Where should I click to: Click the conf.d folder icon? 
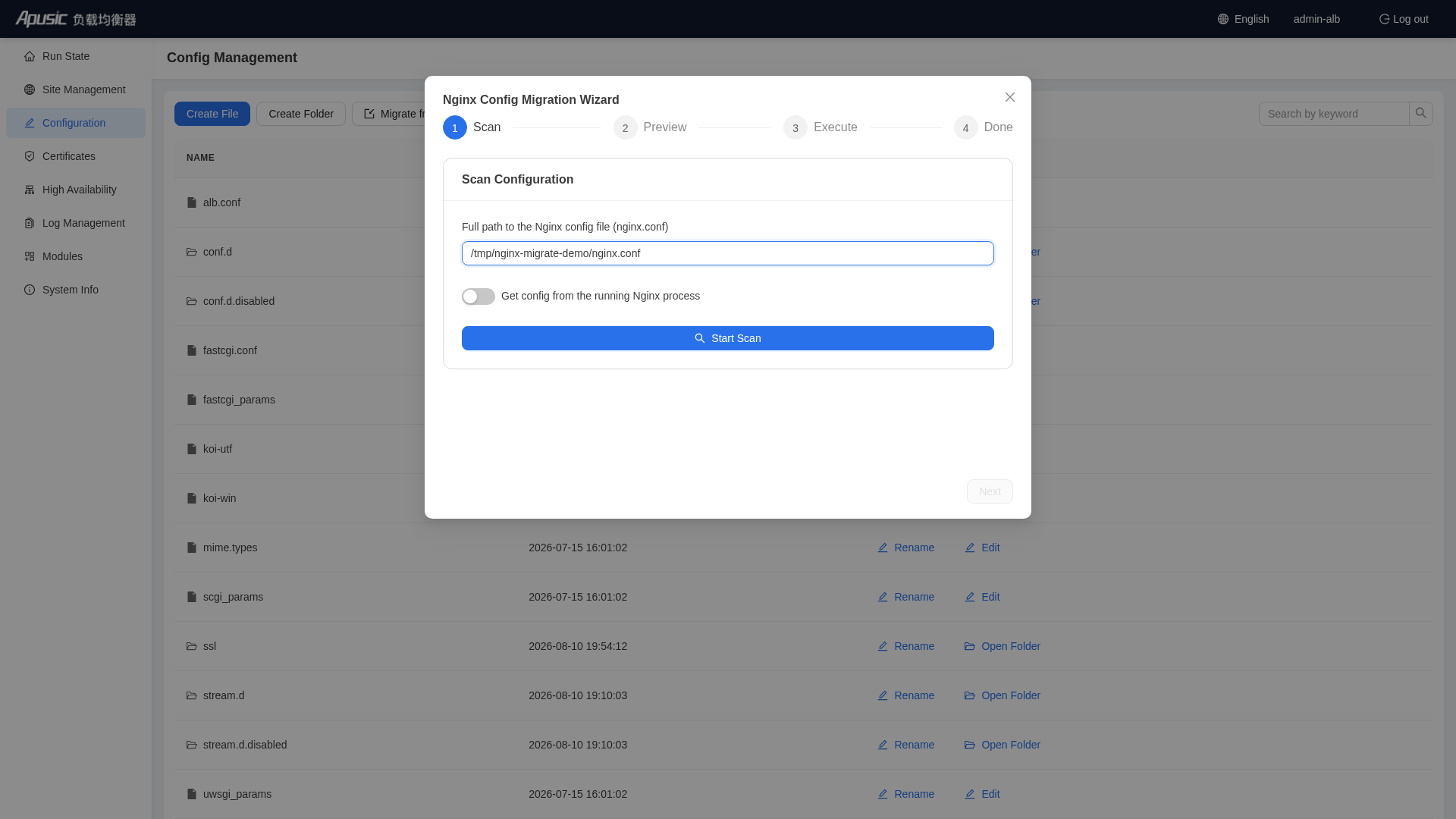click(192, 252)
